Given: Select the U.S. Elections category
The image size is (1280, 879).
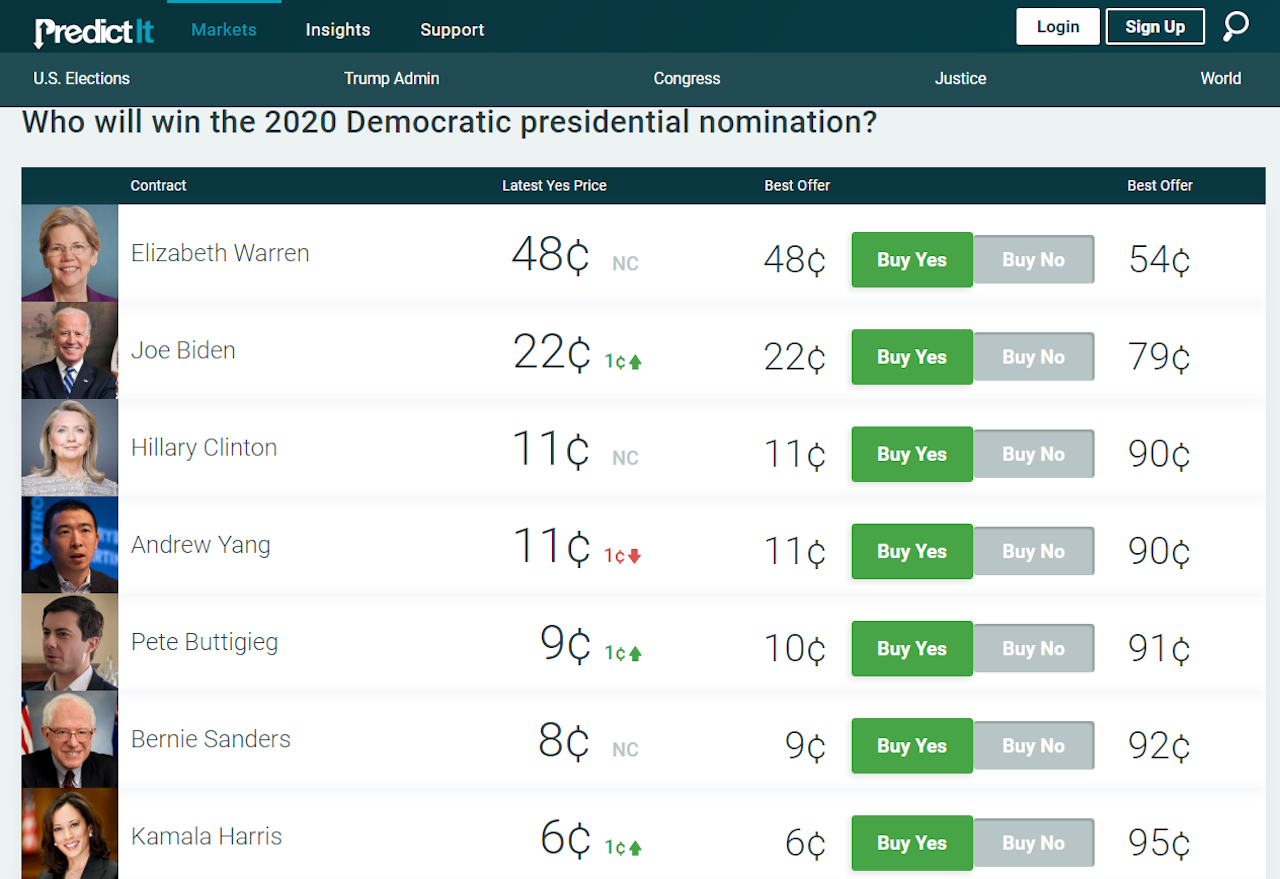Looking at the screenshot, I should point(82,78).
